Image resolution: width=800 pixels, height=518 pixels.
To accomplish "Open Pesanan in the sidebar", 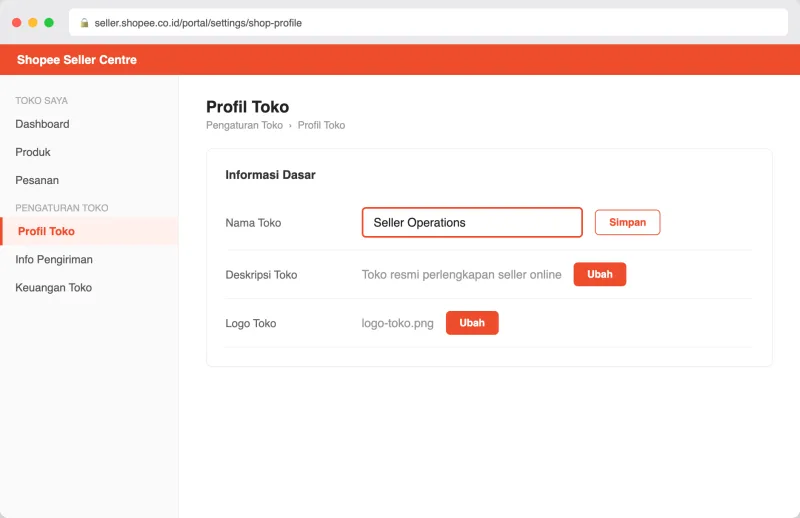I will (x=37, y=180).
